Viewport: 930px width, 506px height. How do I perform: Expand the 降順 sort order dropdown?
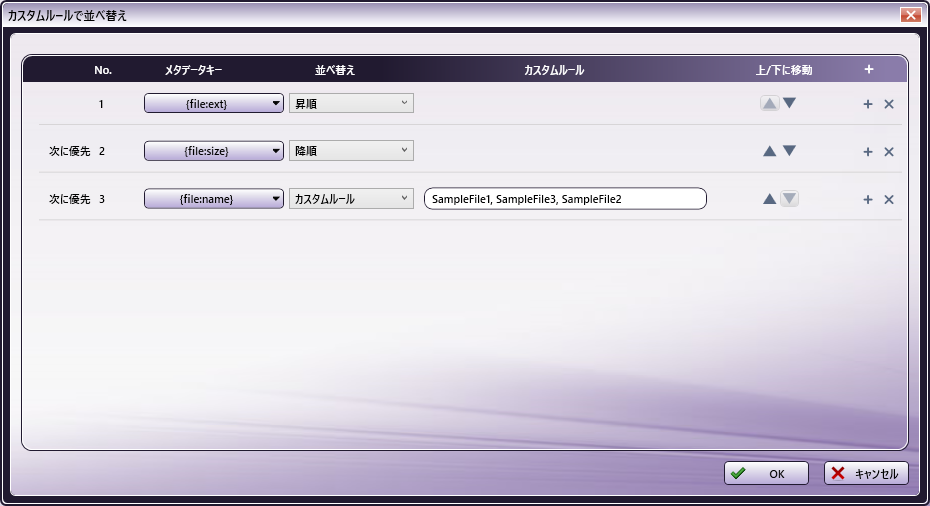pyautogui.click(x=351, y=151)
